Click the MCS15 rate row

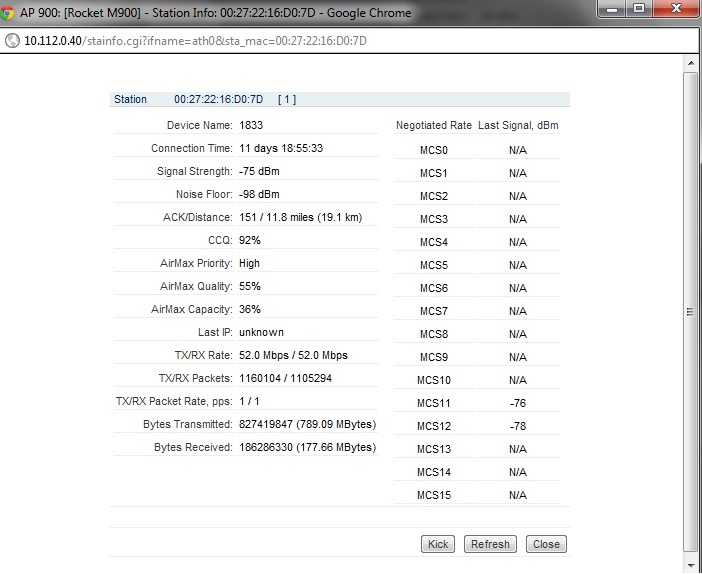(x=477, y=495)
